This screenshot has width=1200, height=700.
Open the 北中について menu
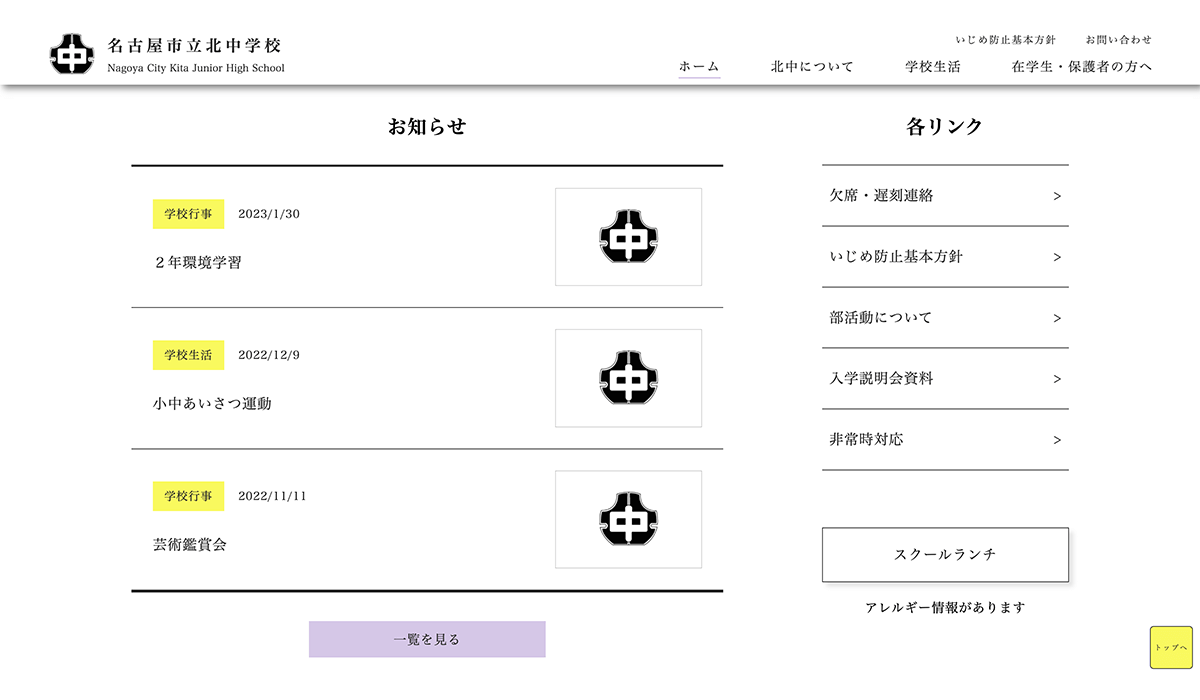coord(810,66)
